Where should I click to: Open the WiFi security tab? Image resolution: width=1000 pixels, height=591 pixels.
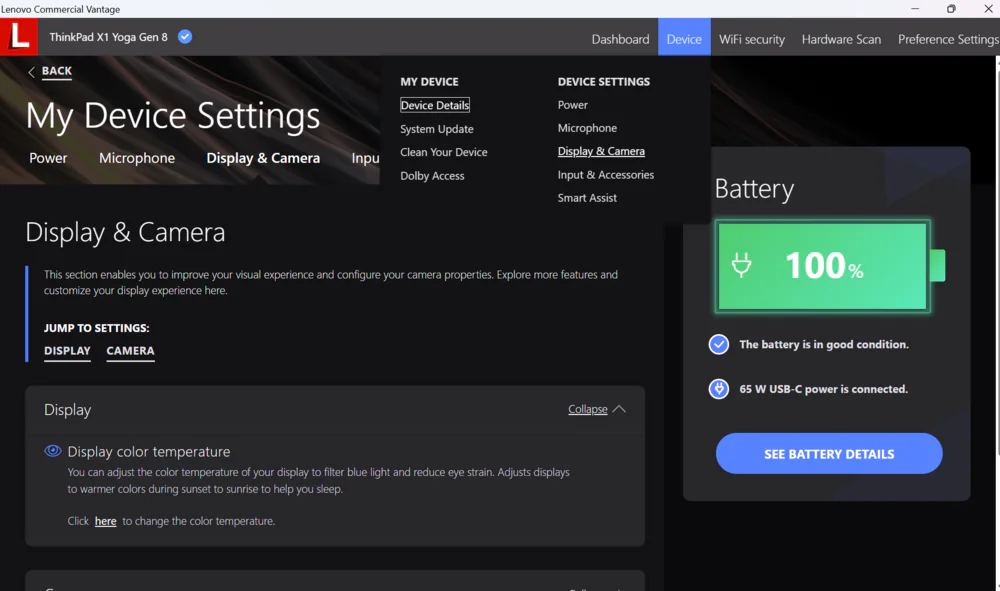tap(751, 39)
